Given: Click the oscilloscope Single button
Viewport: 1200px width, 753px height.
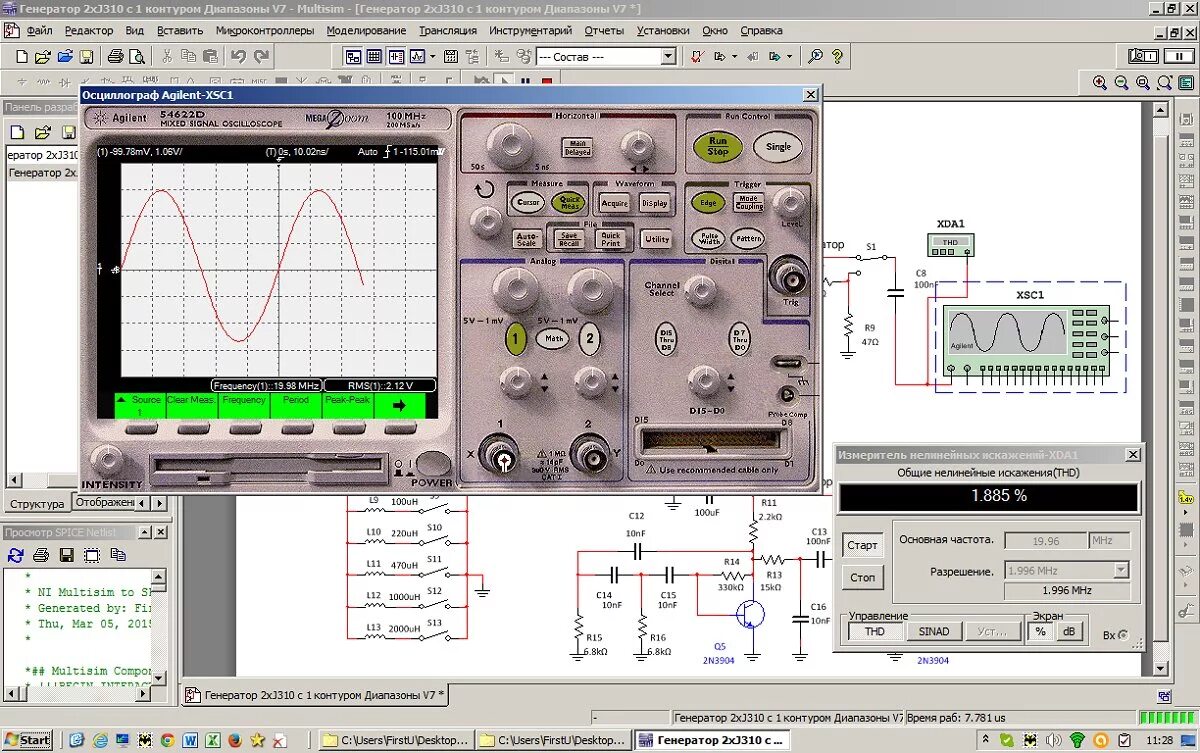Looking at the screenshot, I should tap(778, 146).
